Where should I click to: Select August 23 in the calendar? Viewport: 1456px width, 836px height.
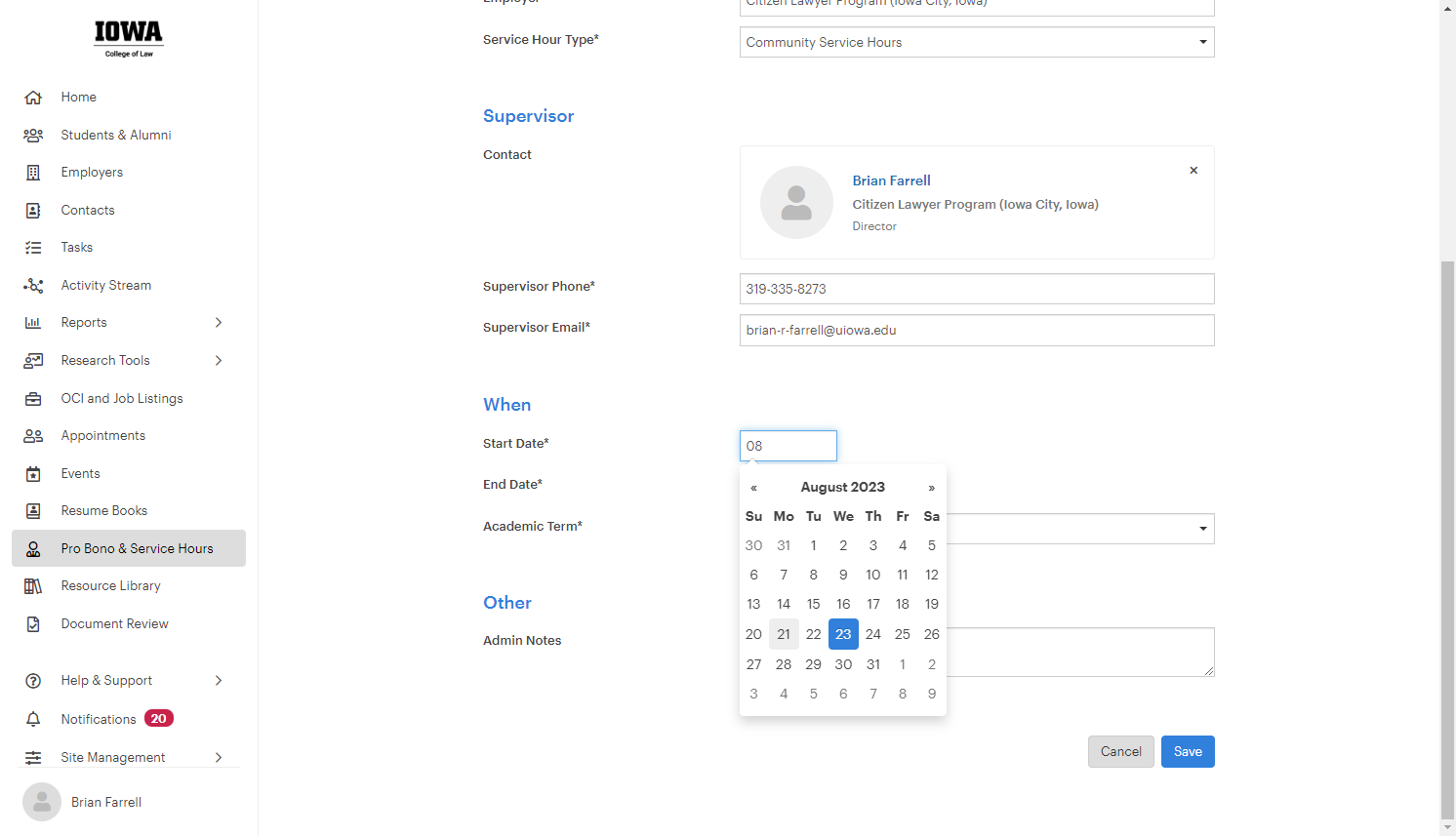click(x=843, y=634)
